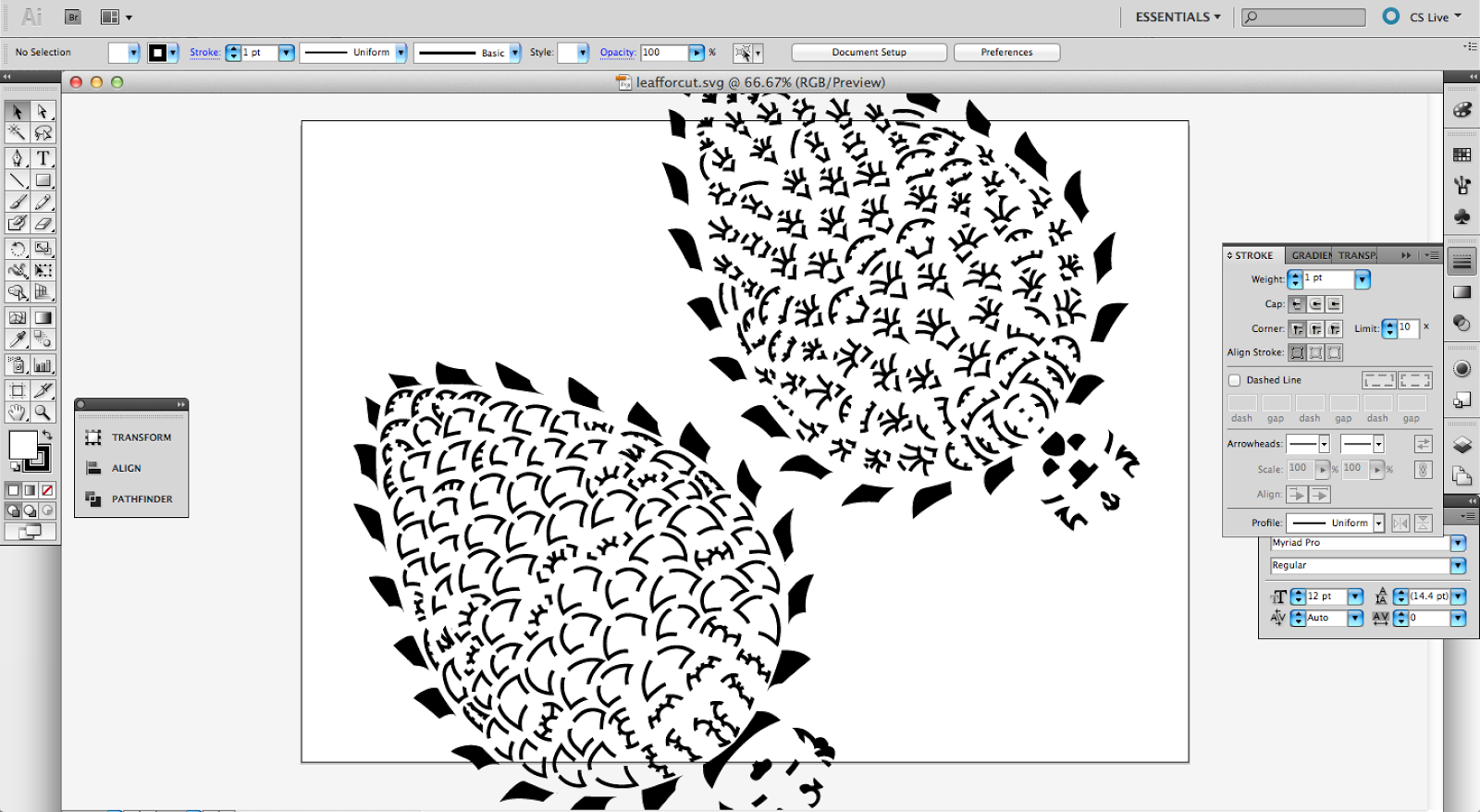
Task: Open the Stroke Weight dropdown in panel
Action: [1363, 279]
